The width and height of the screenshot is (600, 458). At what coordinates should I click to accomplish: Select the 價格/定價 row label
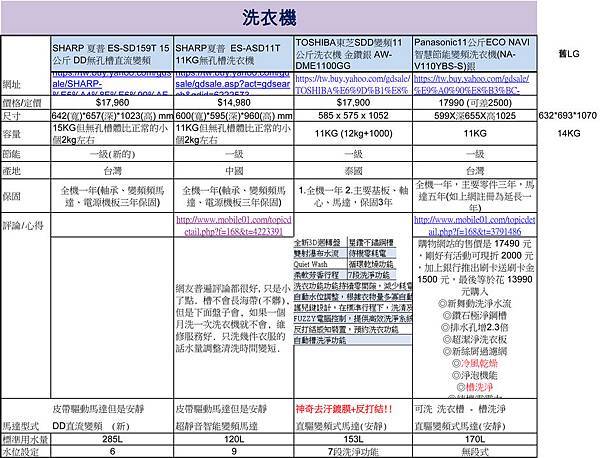(21, 103)
